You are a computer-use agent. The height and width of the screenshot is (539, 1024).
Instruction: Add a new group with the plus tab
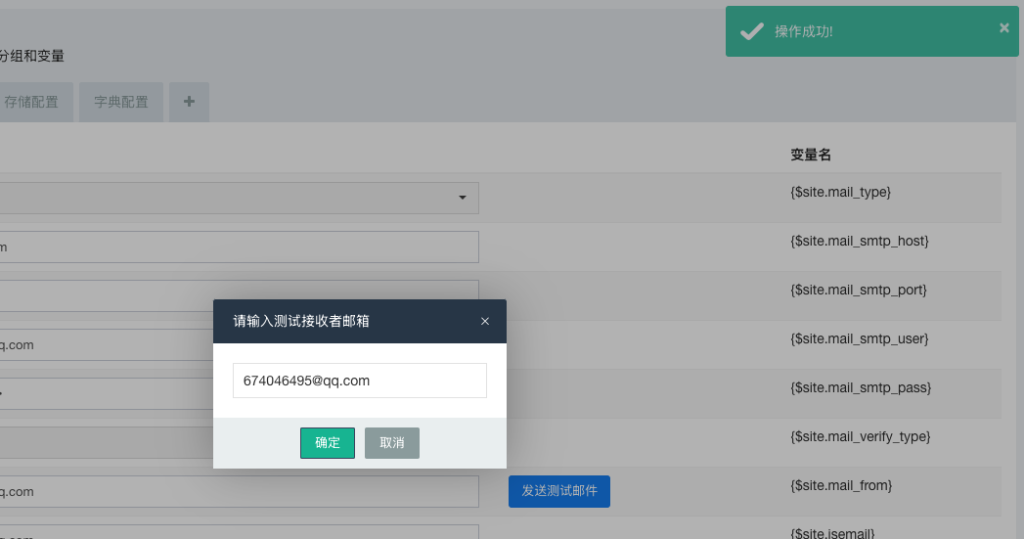(189, 102)
